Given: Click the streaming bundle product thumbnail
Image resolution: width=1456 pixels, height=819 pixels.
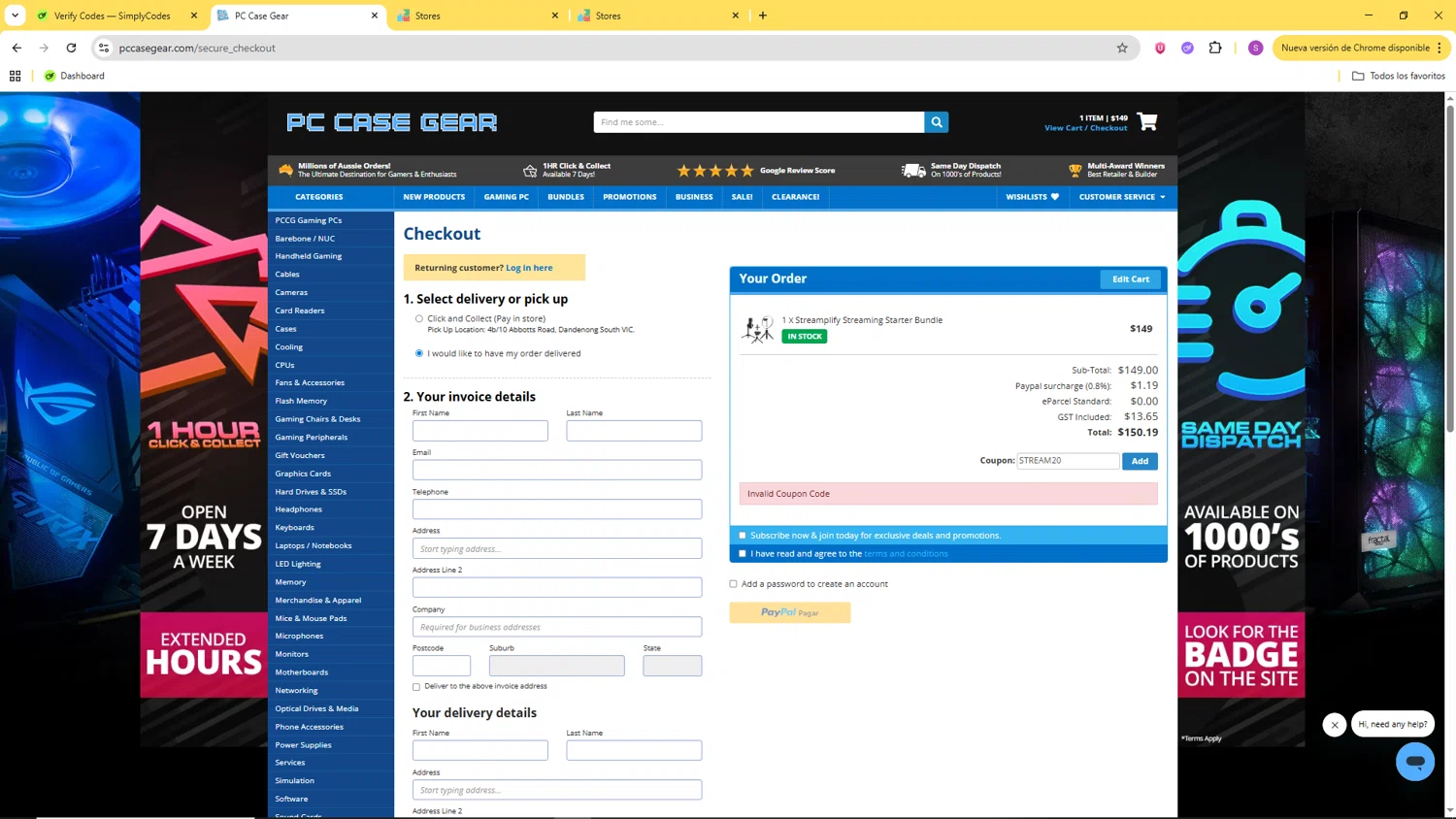Looking at the screenshot, I should pos(757,329).
